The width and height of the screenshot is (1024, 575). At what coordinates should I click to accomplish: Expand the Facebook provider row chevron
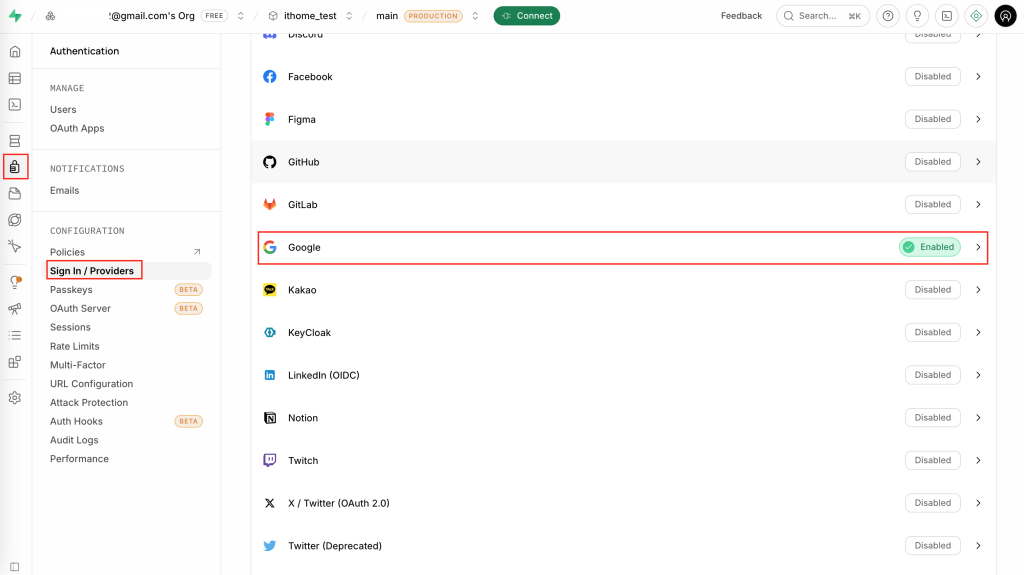pos(978,76)
